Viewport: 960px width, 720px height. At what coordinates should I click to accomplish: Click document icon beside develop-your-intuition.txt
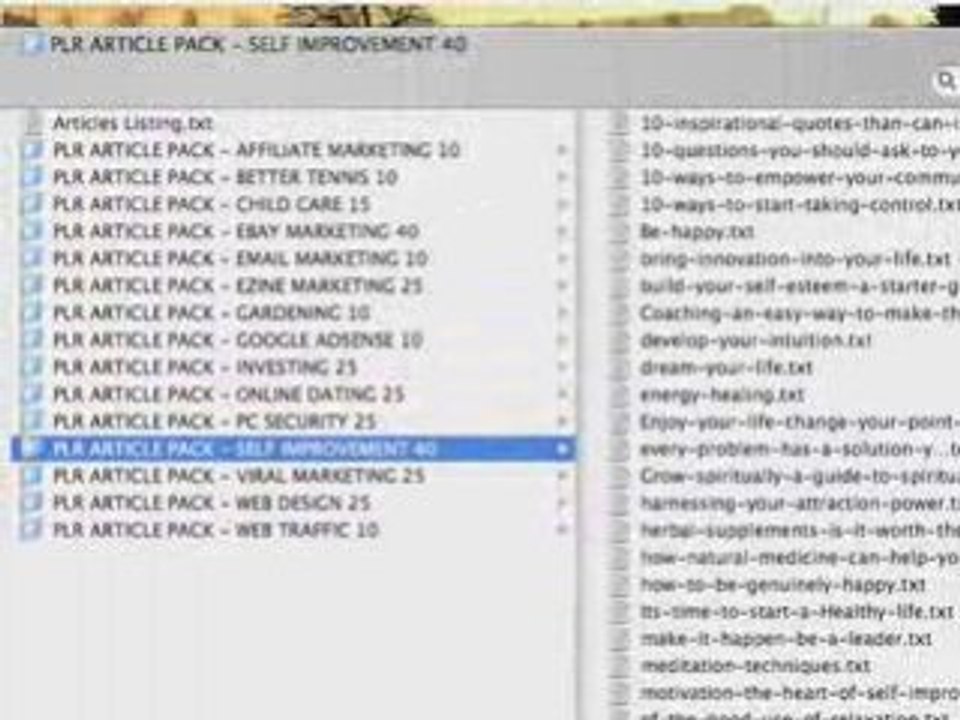click(x=620, y=340)
